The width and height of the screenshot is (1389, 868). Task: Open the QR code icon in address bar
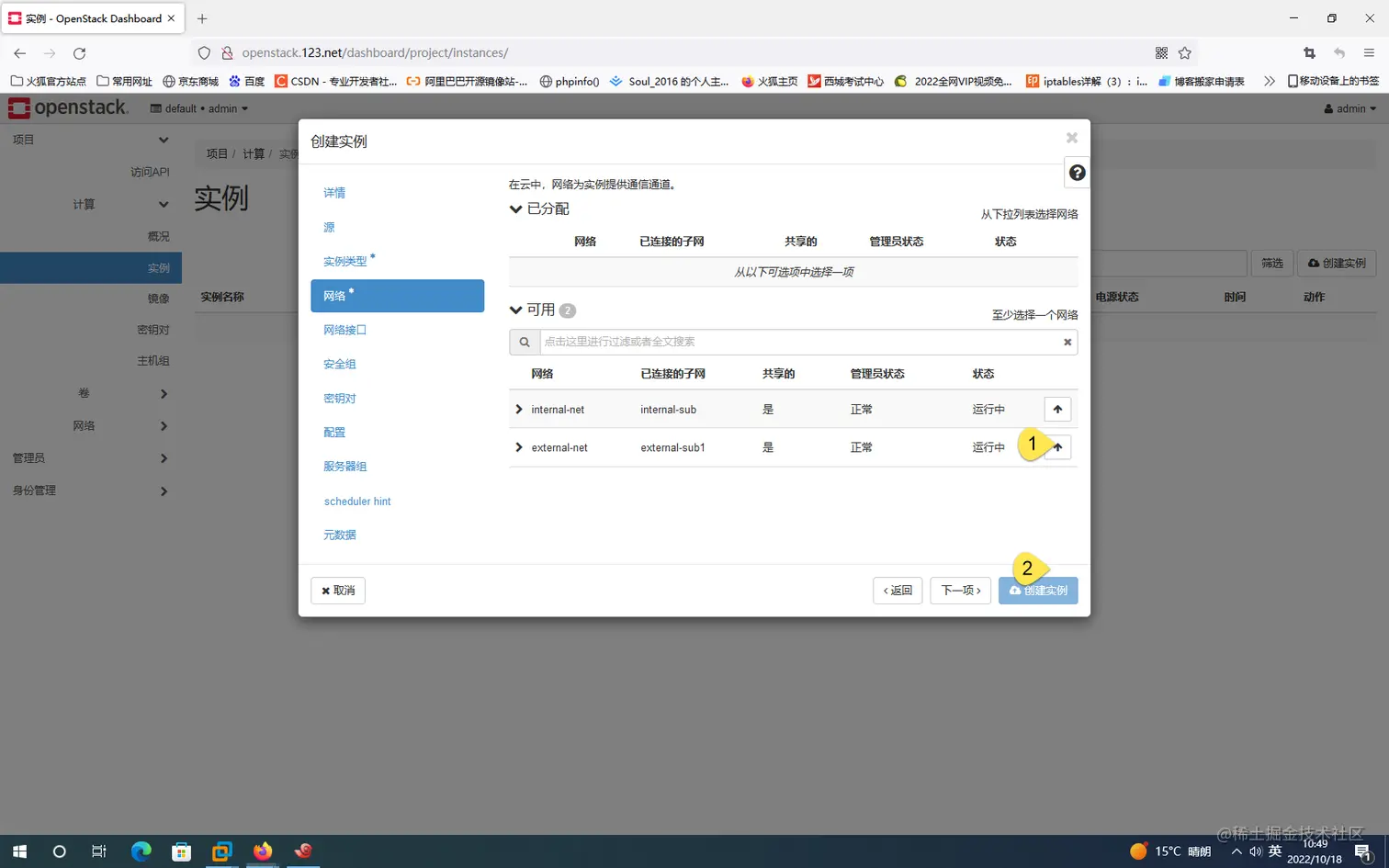[x=1161, y=53]
